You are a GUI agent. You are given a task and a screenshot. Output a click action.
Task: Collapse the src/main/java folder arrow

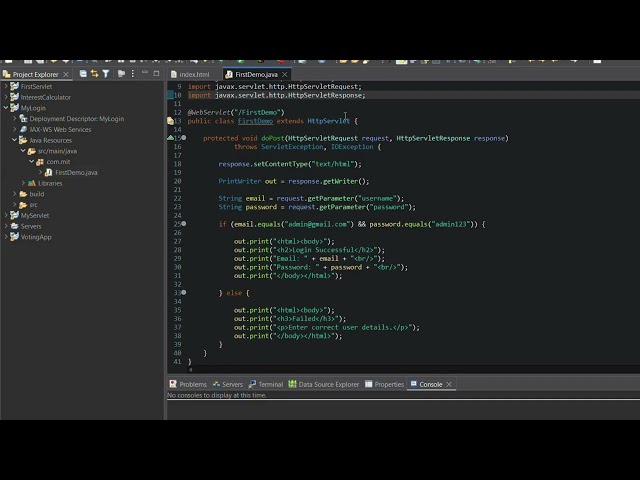23,151
